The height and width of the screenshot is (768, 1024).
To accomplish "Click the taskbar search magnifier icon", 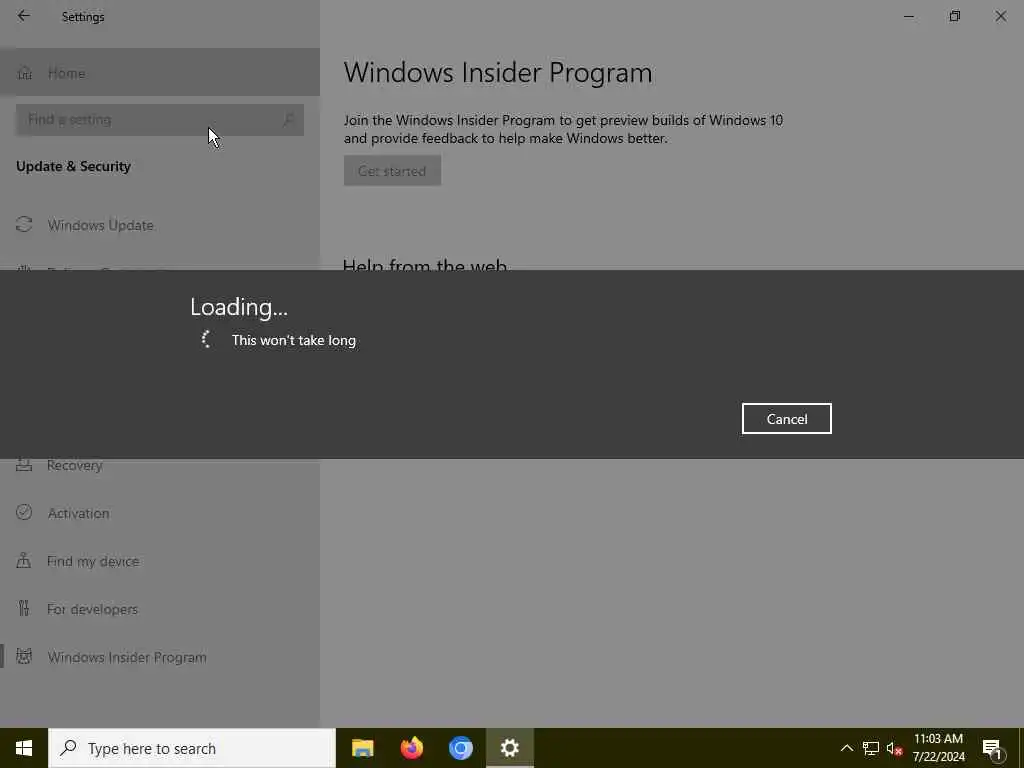I will (68, 748).
